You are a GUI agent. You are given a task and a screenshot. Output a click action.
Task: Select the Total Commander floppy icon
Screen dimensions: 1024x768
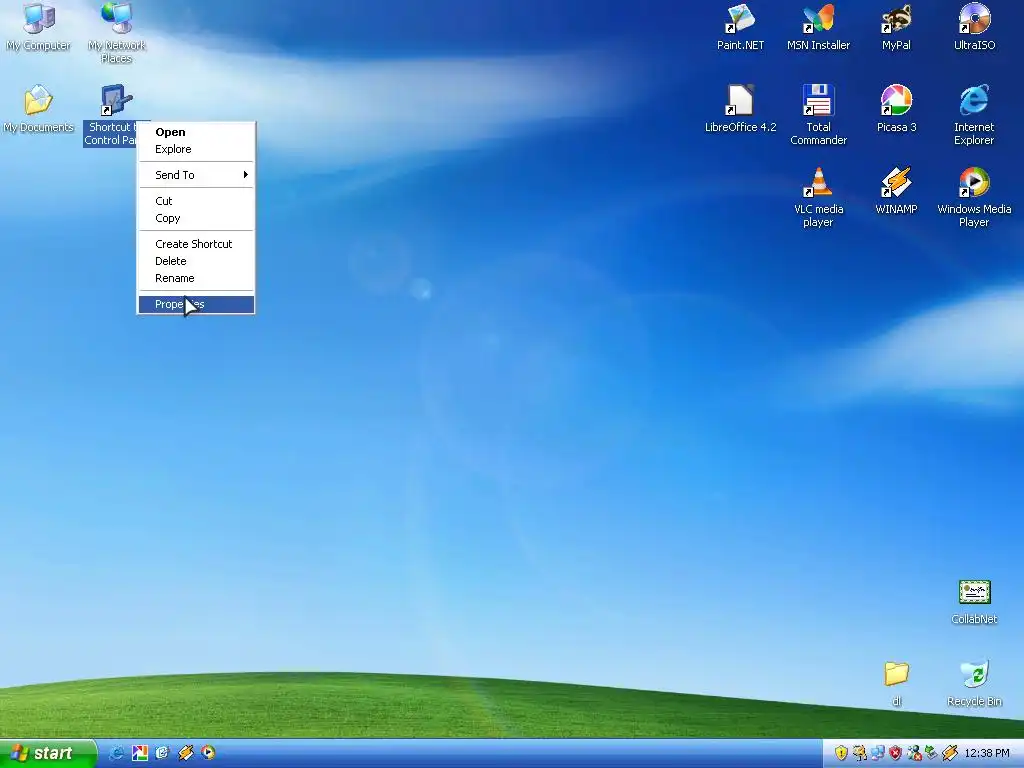click(x=818, y=115)
